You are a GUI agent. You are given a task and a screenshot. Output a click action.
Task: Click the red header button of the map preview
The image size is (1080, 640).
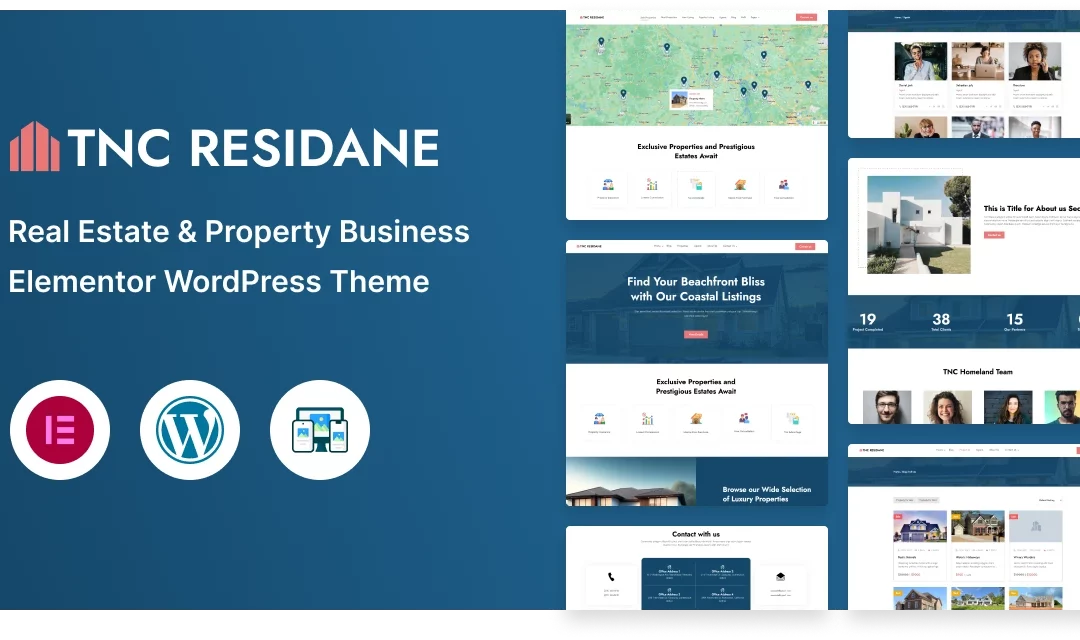click(806, 17)
